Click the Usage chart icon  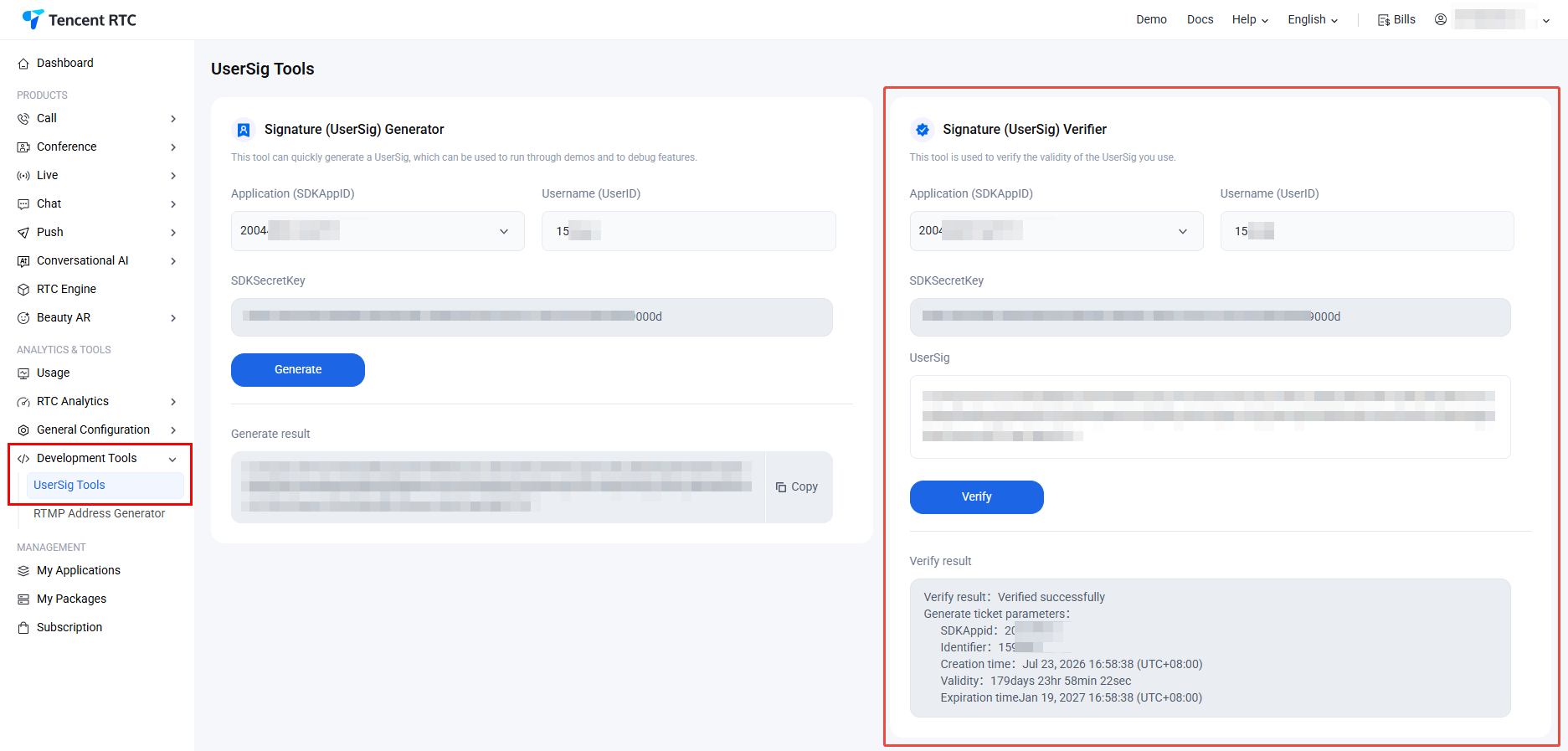23,373
